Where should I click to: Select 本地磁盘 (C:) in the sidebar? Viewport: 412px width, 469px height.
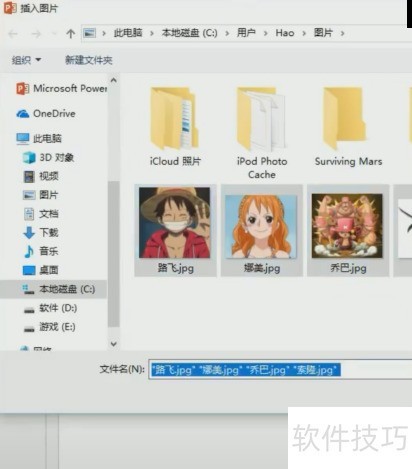point(67,289)
